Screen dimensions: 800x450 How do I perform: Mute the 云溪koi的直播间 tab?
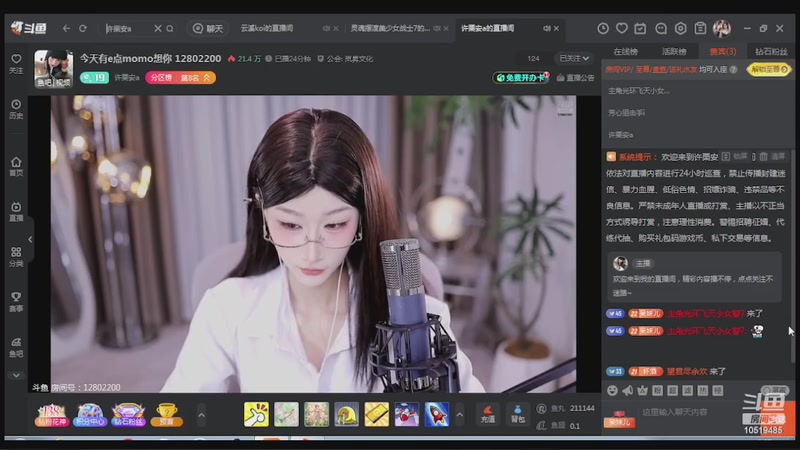(326, 29)
